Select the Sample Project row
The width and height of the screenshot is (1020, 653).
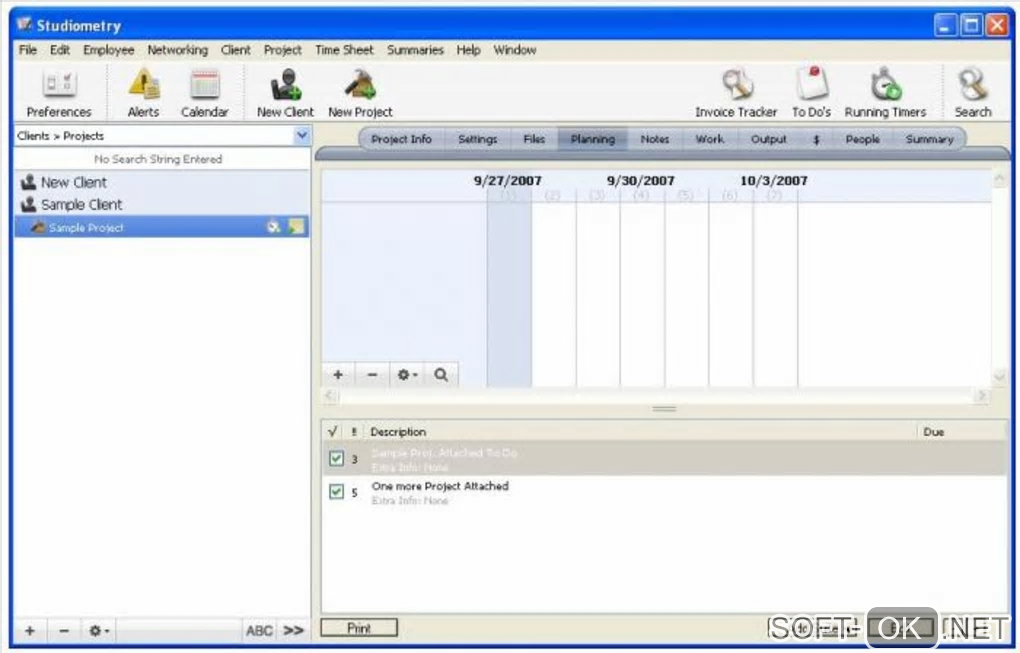click(x=161, y=227)
